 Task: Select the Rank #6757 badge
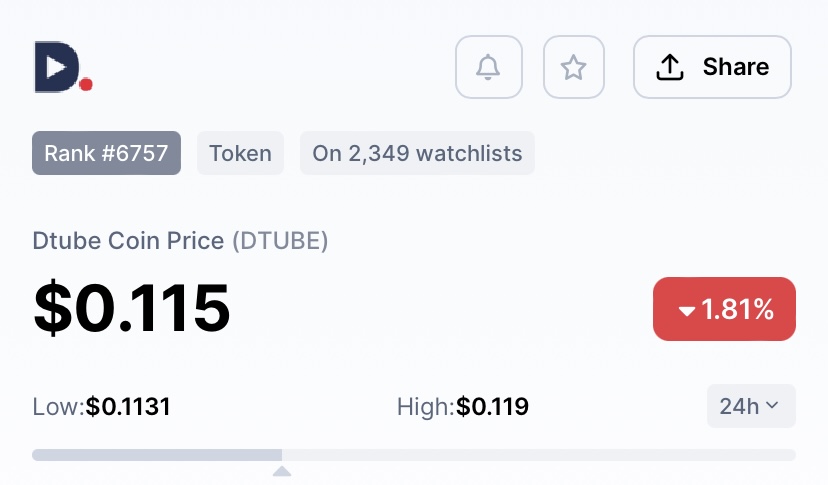(x=106, y=153)
